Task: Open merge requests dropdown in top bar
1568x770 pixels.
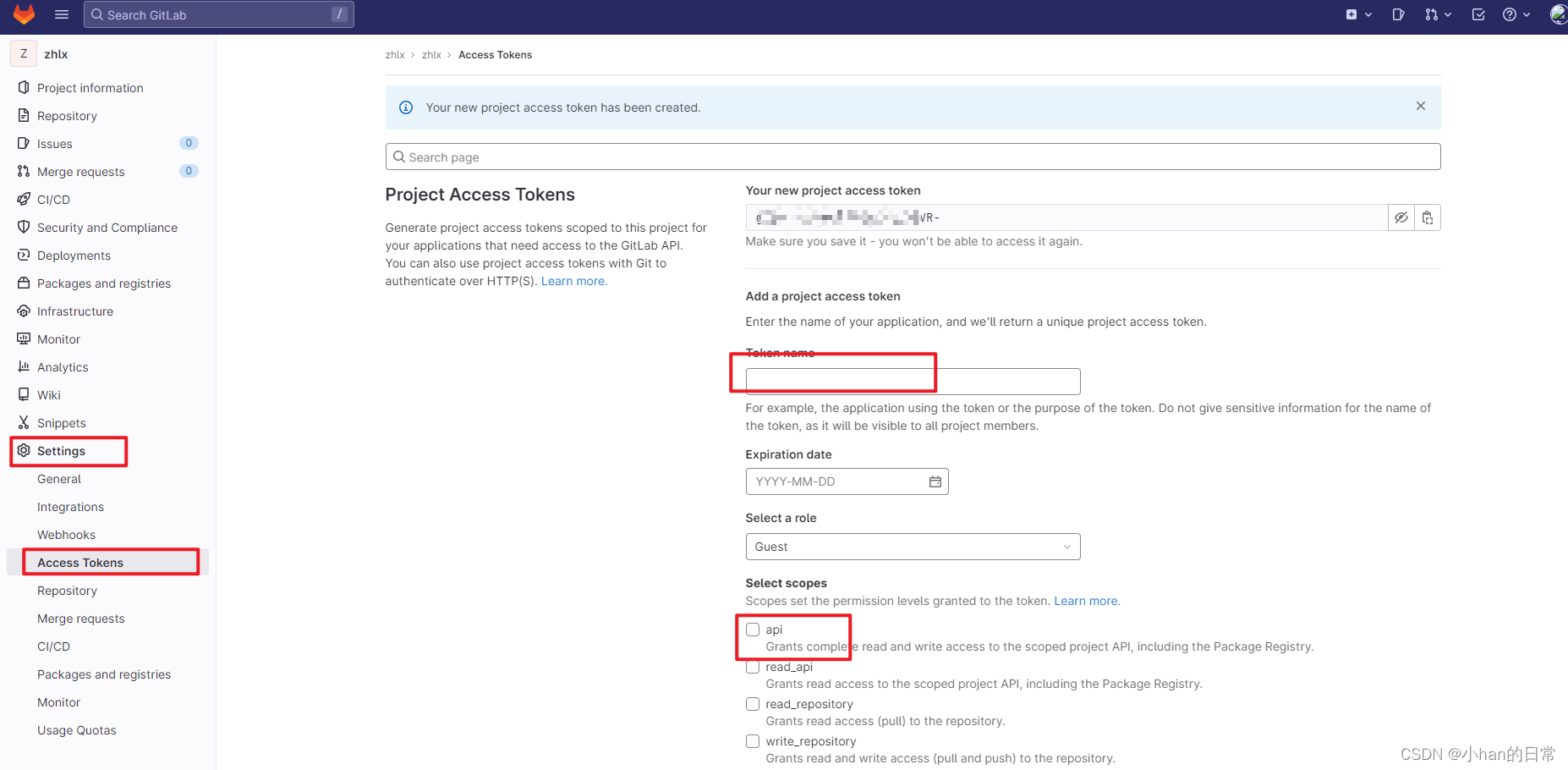Action: pos(1437,14)
